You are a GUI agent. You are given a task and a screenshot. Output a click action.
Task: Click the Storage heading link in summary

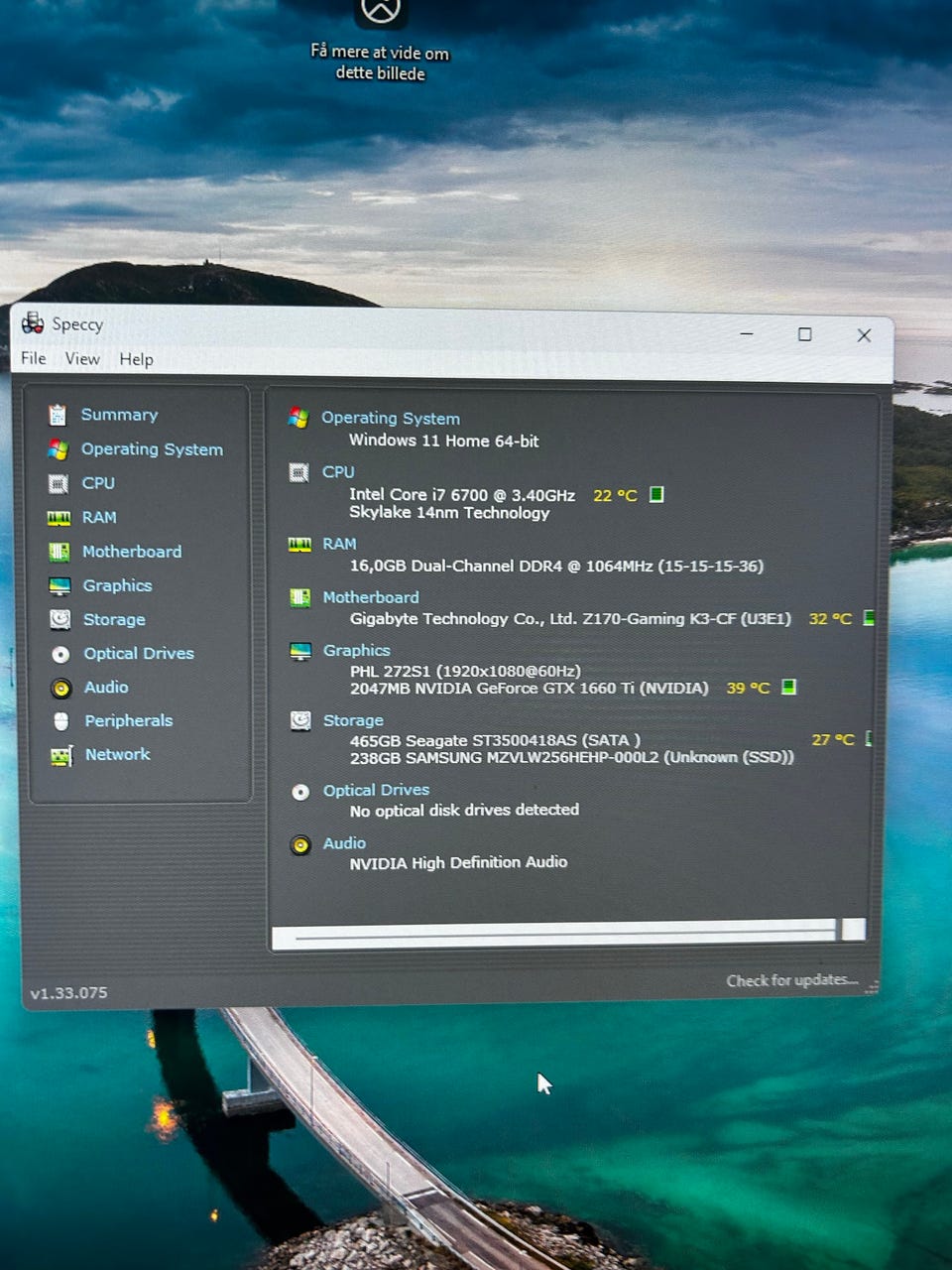coord(353,720)
